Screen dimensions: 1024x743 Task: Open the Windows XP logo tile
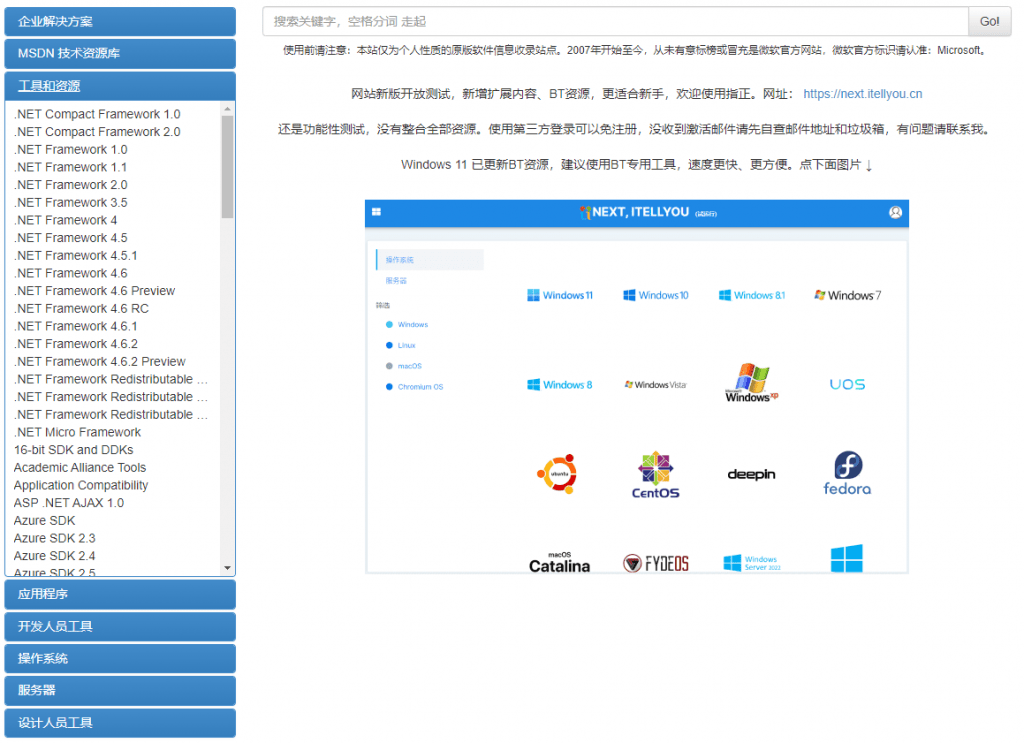pos(752,383)
